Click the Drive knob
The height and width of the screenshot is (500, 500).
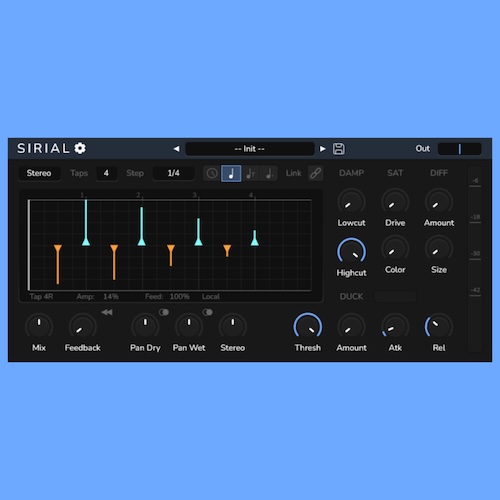click(x=395, y=202)
